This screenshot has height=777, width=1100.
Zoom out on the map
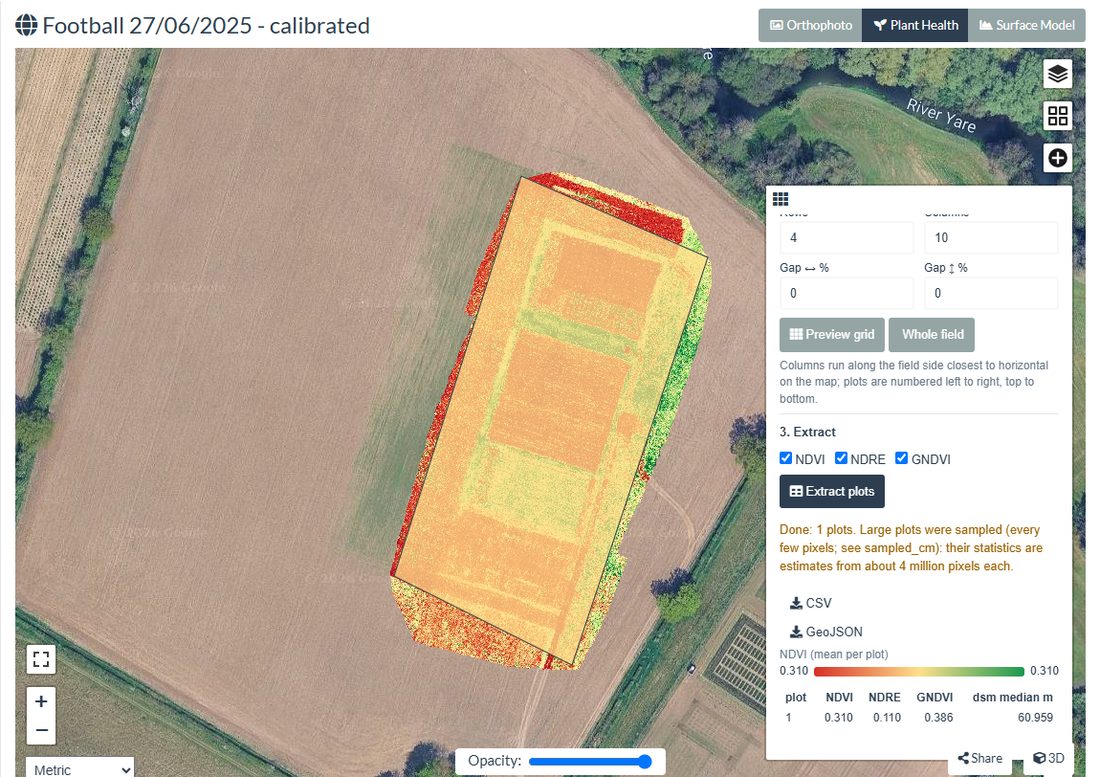[x=41, y=730]
